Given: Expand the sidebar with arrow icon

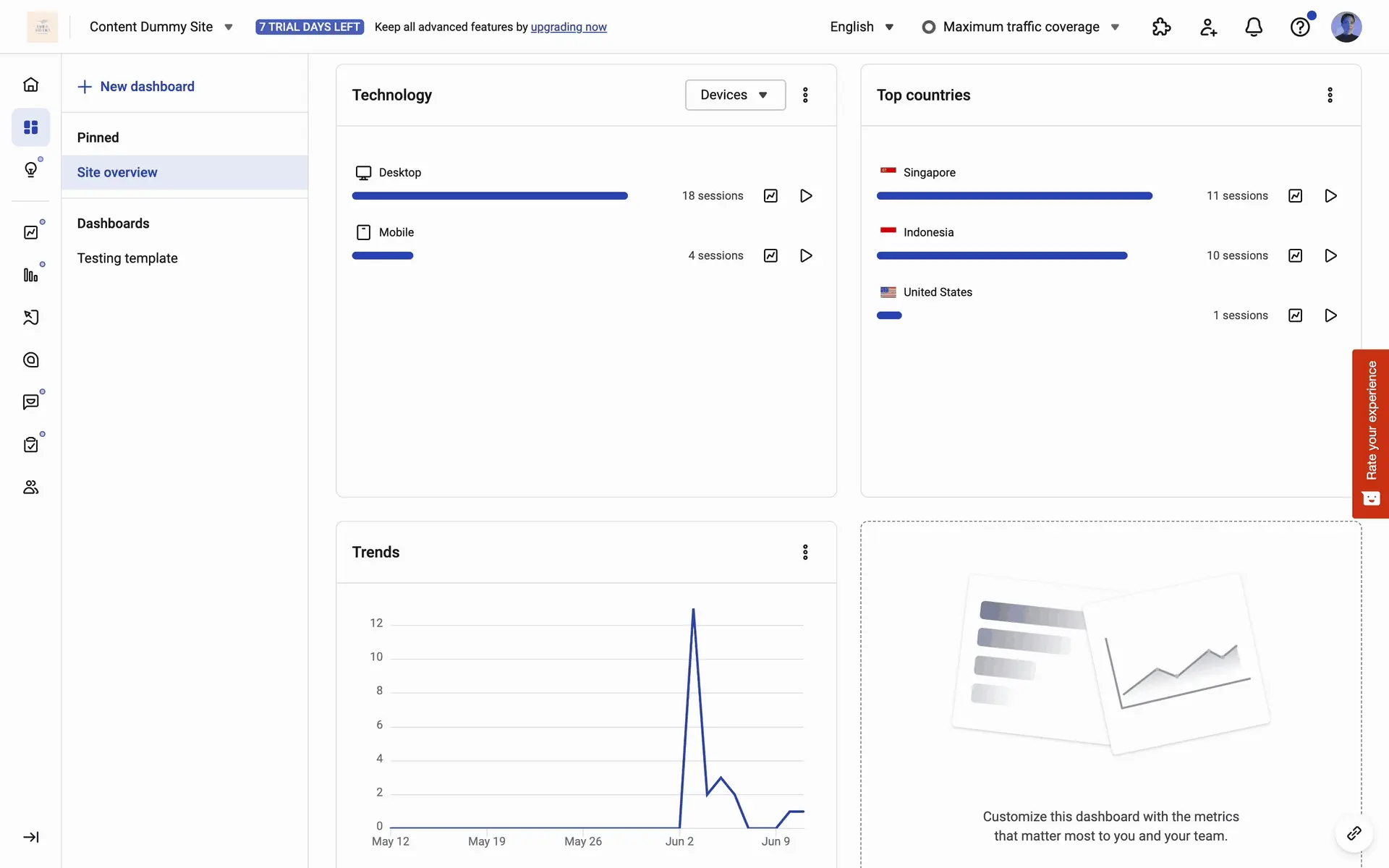Looking at the screenshot, I should (30, 837).
